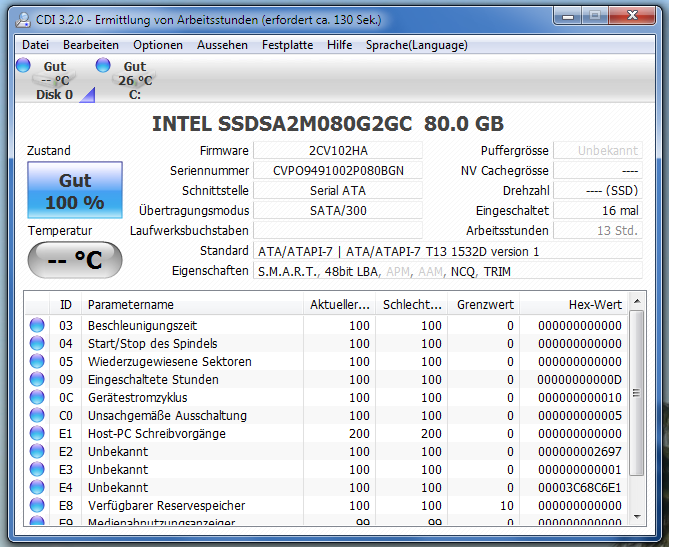Click the serial number field CVPO9491002P080BGN
The width and height of the screenshot is (673, 556).
coord(338,170)
